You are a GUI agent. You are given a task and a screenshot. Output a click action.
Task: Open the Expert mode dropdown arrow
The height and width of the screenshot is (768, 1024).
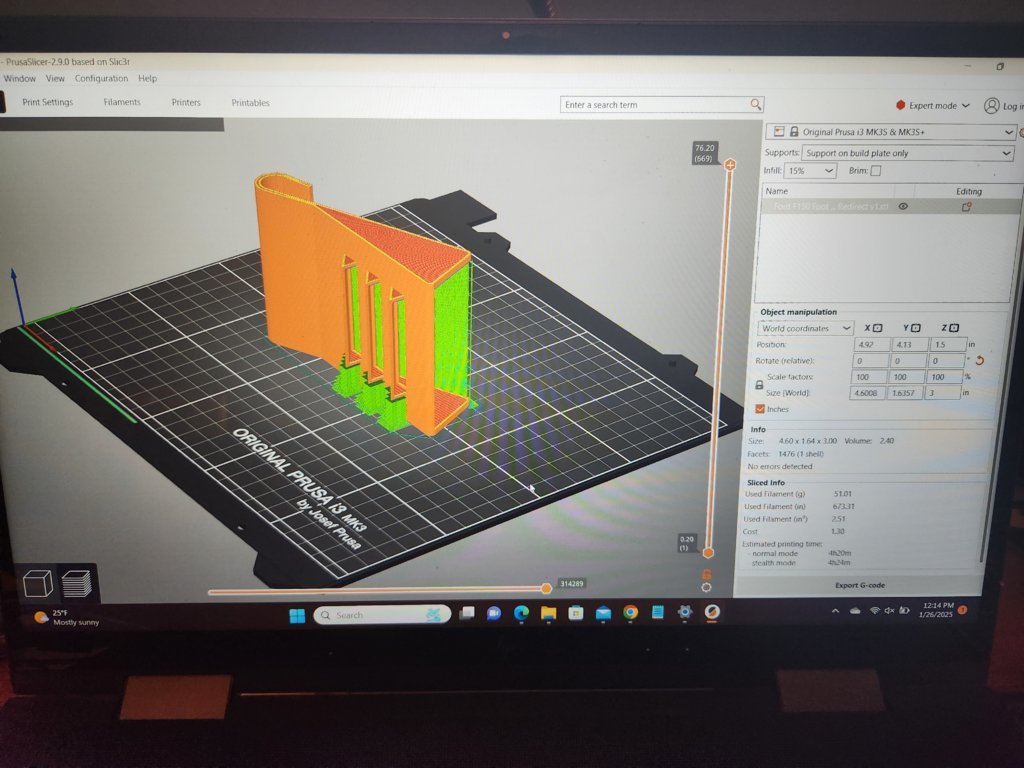pos(966,105)
